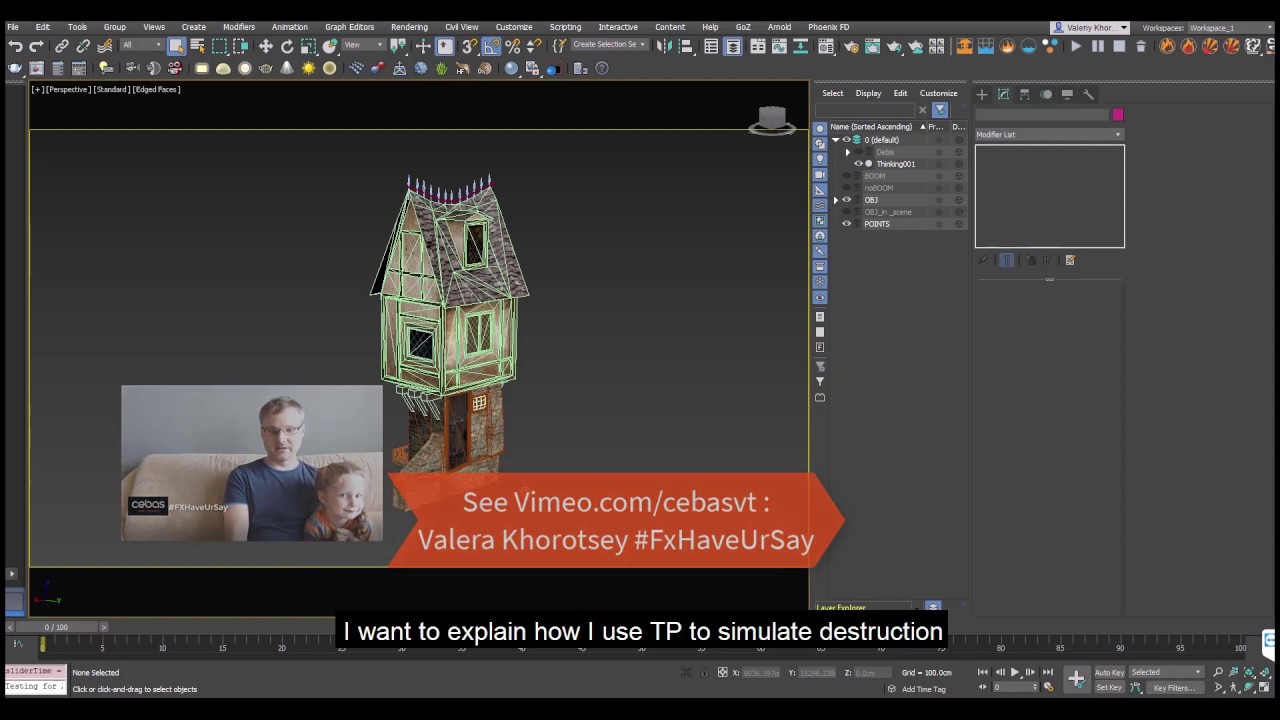The image size is (1280, 720).
Task: Play the animation in the timeline controls
Action: click(x=1014, y=672)
